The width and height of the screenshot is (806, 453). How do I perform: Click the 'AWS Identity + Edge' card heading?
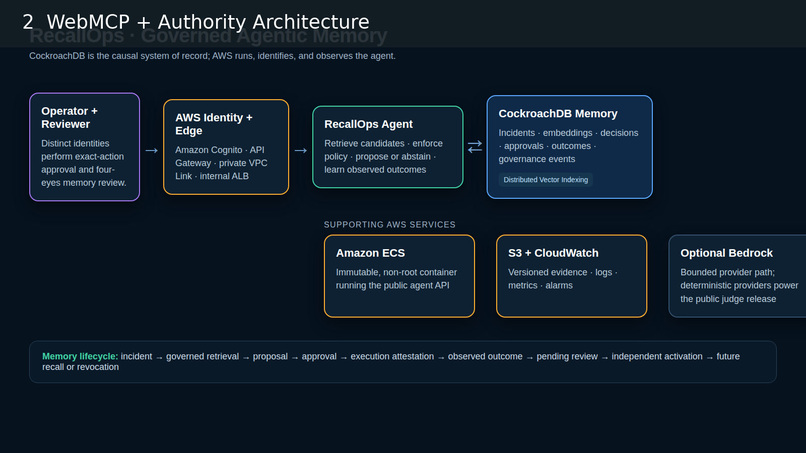[213, 124]
